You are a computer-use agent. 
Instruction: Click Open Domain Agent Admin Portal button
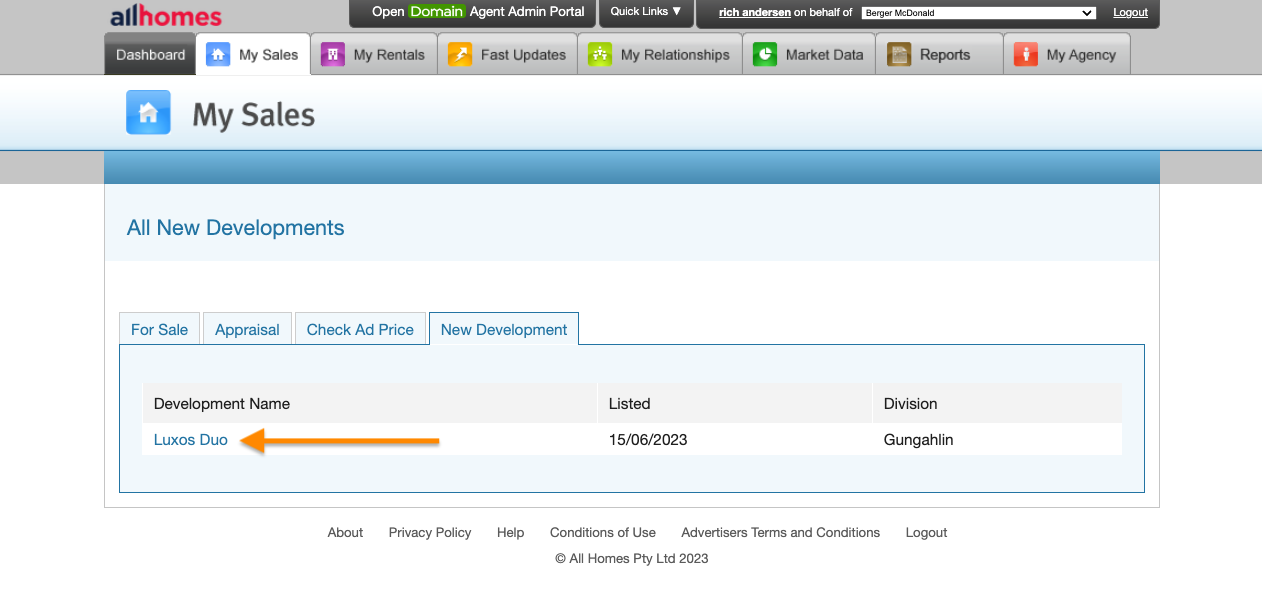(478, 12)
